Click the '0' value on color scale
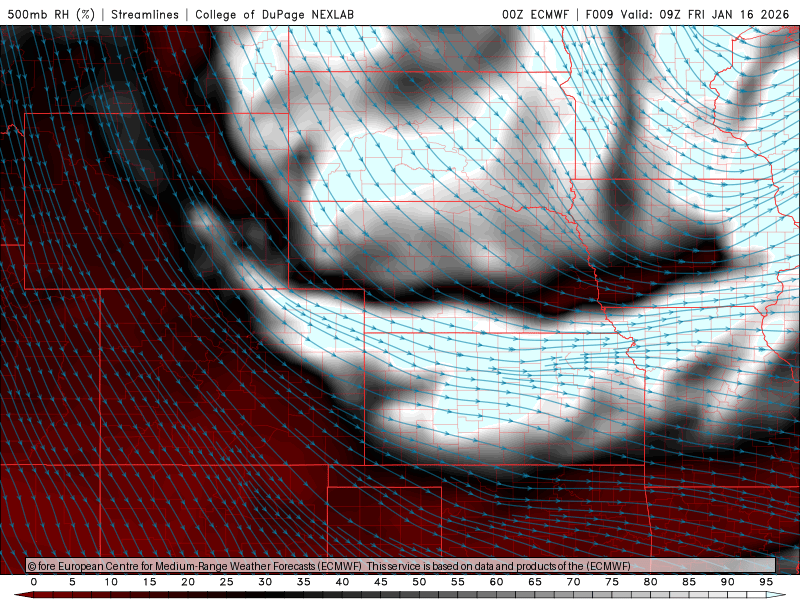This screenshot has width=800, height=600. pyautogui.click(x=34, y=582)
